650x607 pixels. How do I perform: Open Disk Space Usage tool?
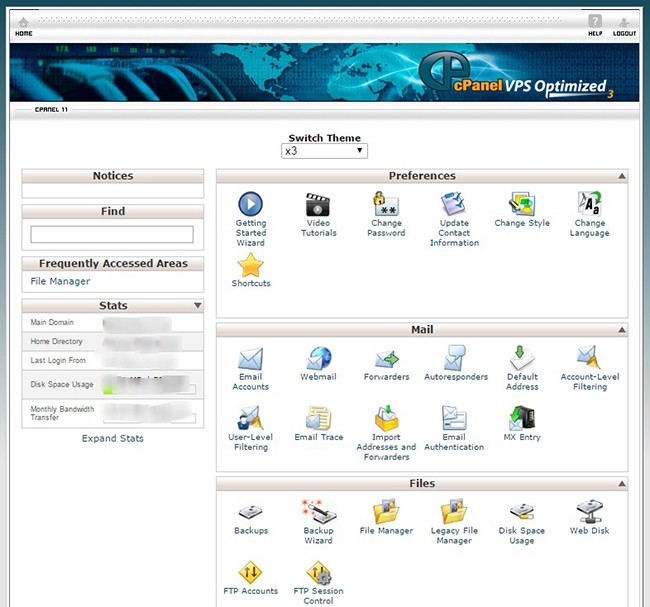(x=522, y=522)
